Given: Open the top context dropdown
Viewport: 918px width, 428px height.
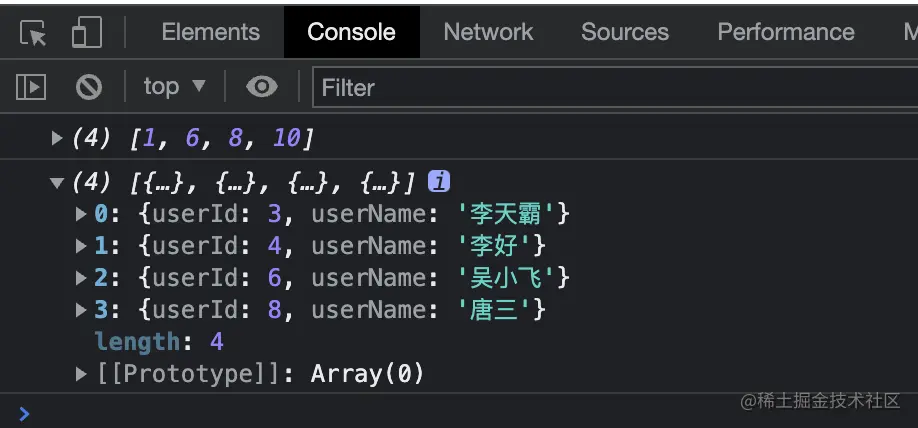Looking at the screenshot, I should click(174, 87).
